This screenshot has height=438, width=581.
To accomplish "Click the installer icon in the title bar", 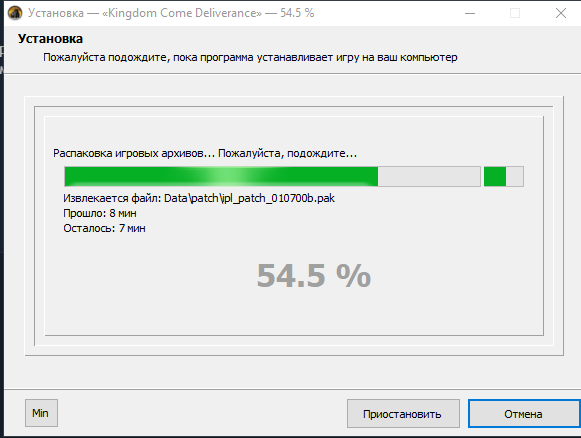I will click(15, 13).
